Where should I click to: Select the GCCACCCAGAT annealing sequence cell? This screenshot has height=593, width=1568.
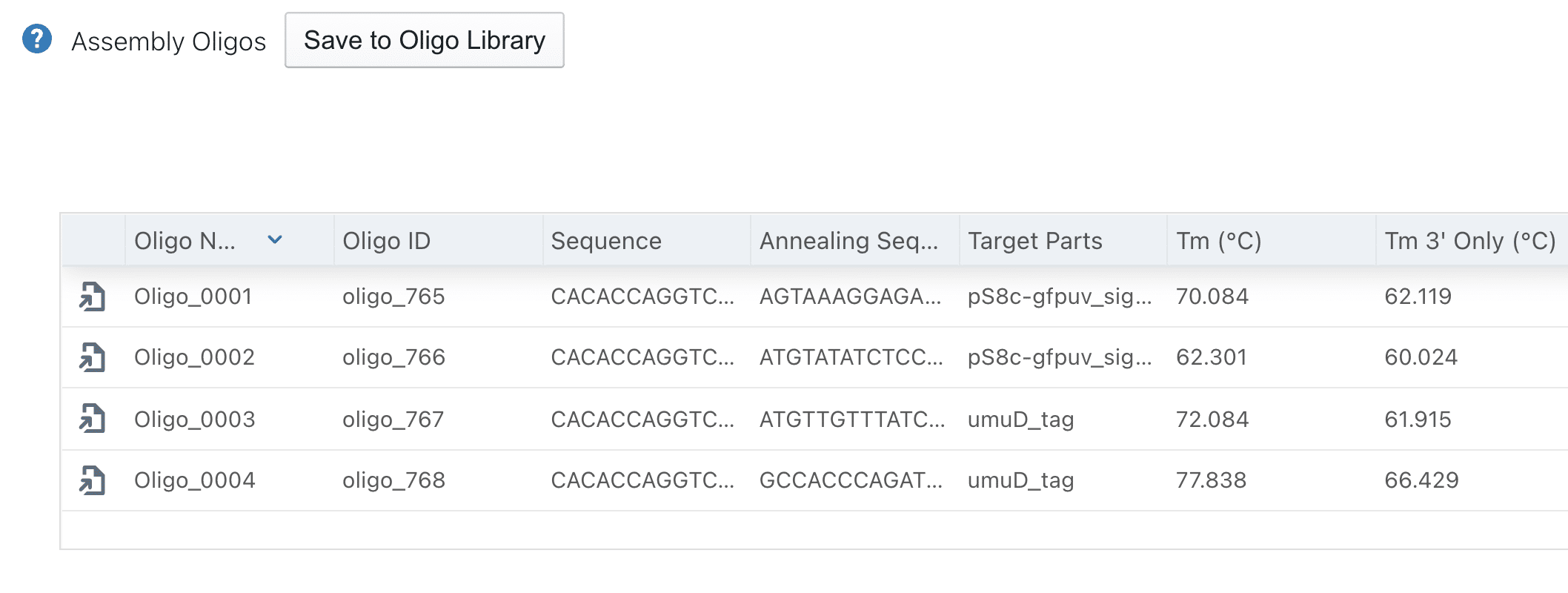coord(851,480)
